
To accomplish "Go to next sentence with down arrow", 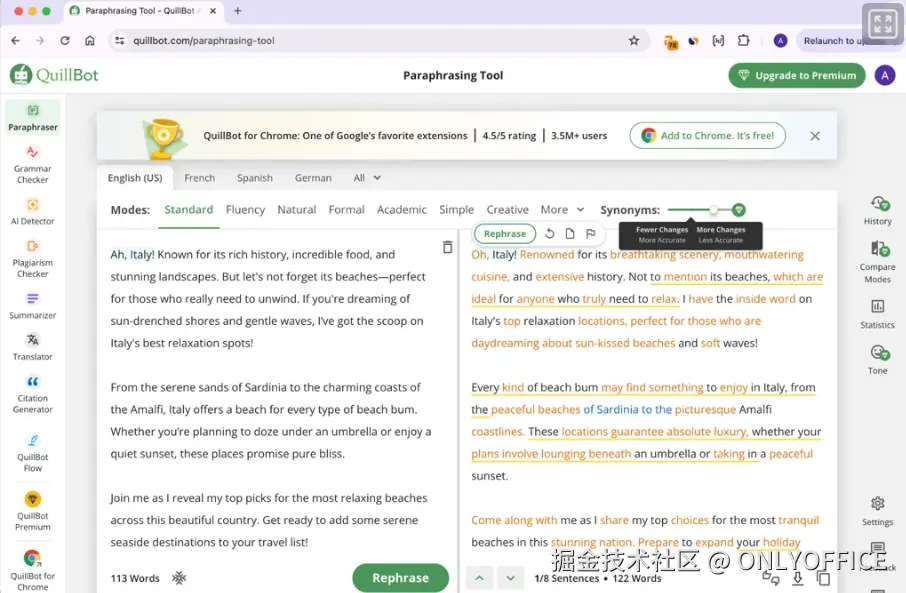I will [x=510, y=577].
